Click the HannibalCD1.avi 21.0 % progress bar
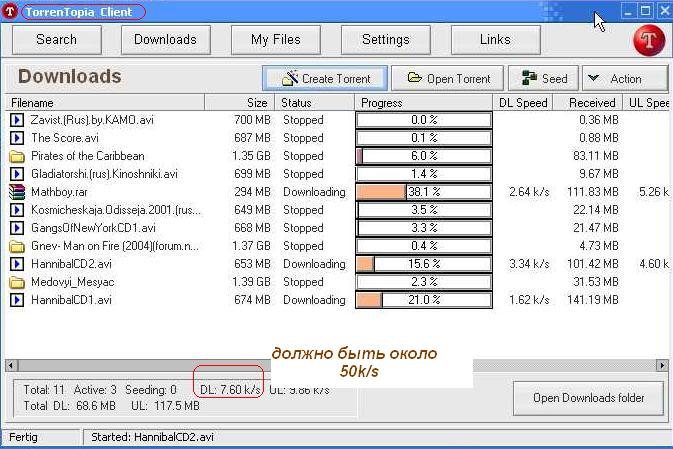673x449 pixels. coord(424,300)
